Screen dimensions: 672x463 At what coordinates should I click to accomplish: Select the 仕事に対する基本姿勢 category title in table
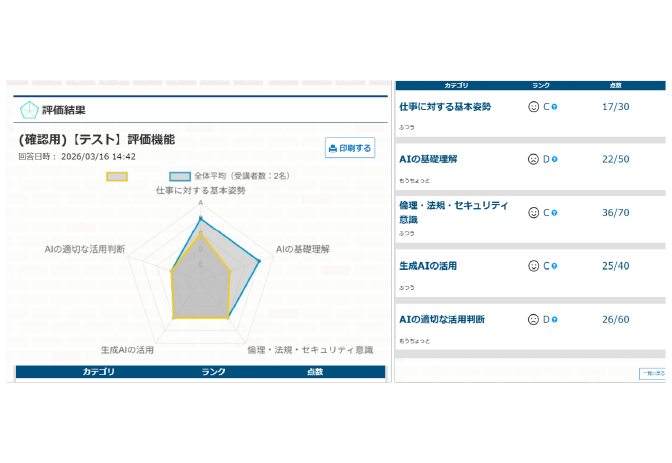pyautogui.click(x=445, y=107)
